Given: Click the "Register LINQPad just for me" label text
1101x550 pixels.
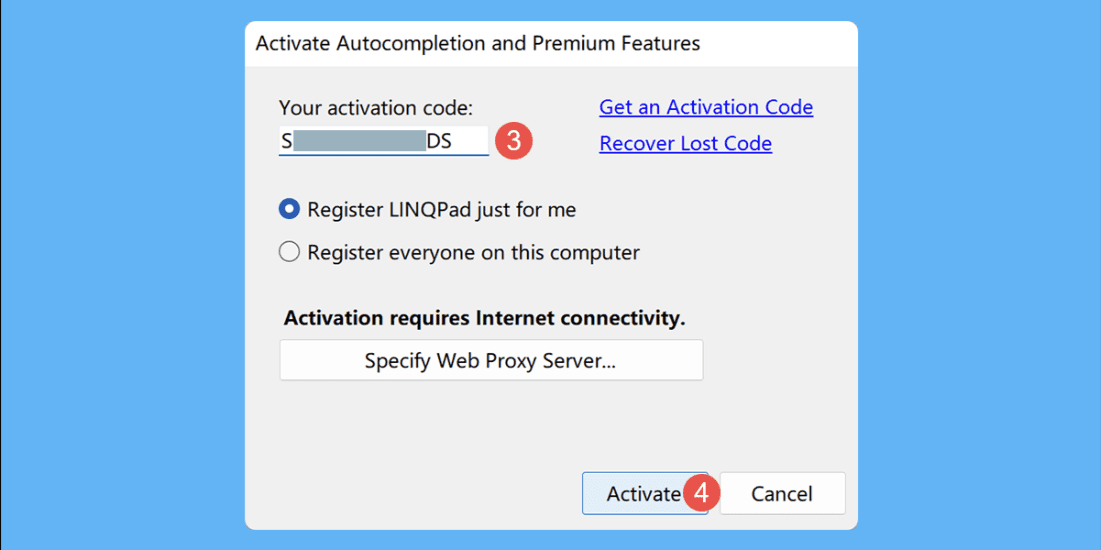Looking at the screenshot, I should [442, 210].
